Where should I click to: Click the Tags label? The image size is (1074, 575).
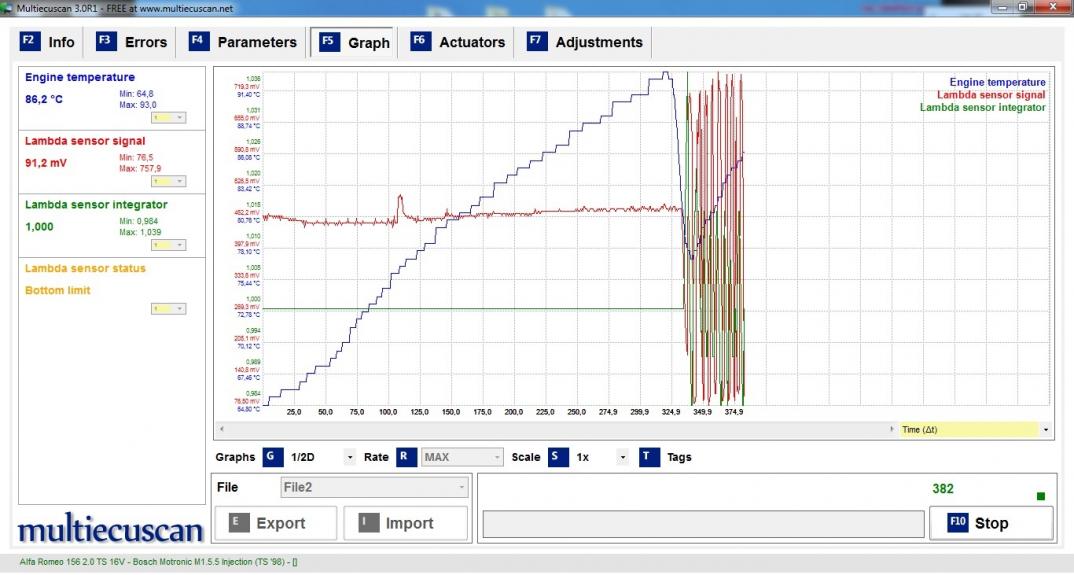[679, 457]
